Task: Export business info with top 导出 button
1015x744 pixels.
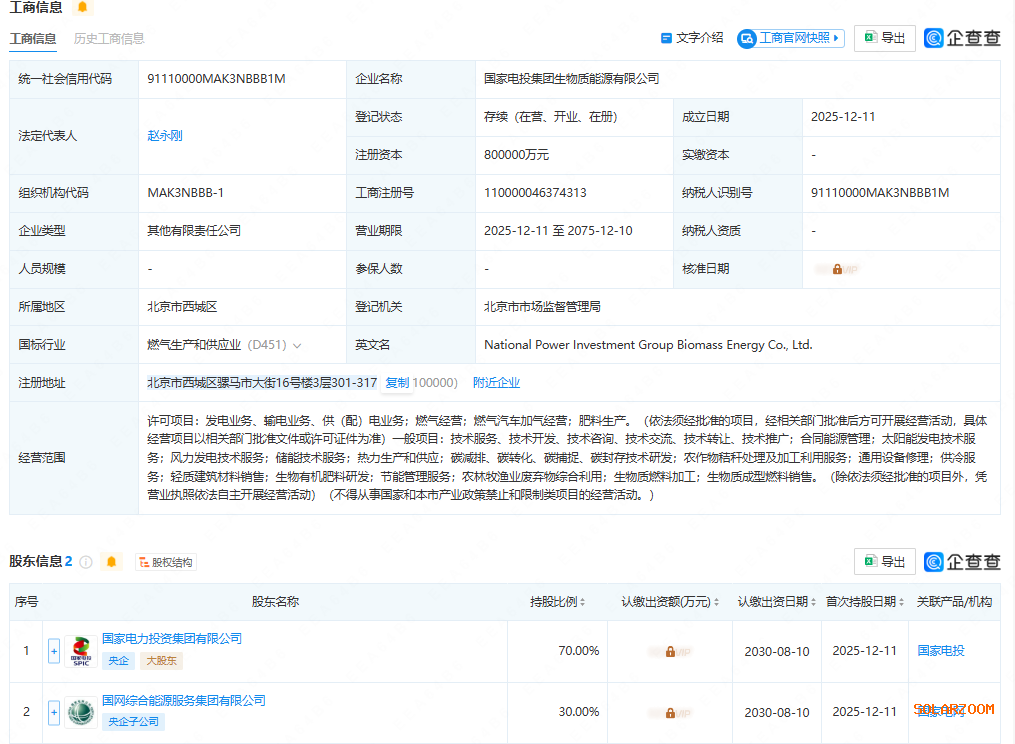Action: point(884,38)
